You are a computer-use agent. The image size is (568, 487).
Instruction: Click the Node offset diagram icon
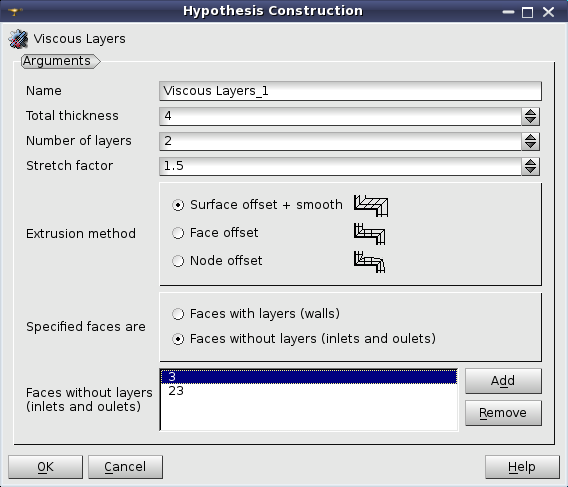tap(369, 262)
